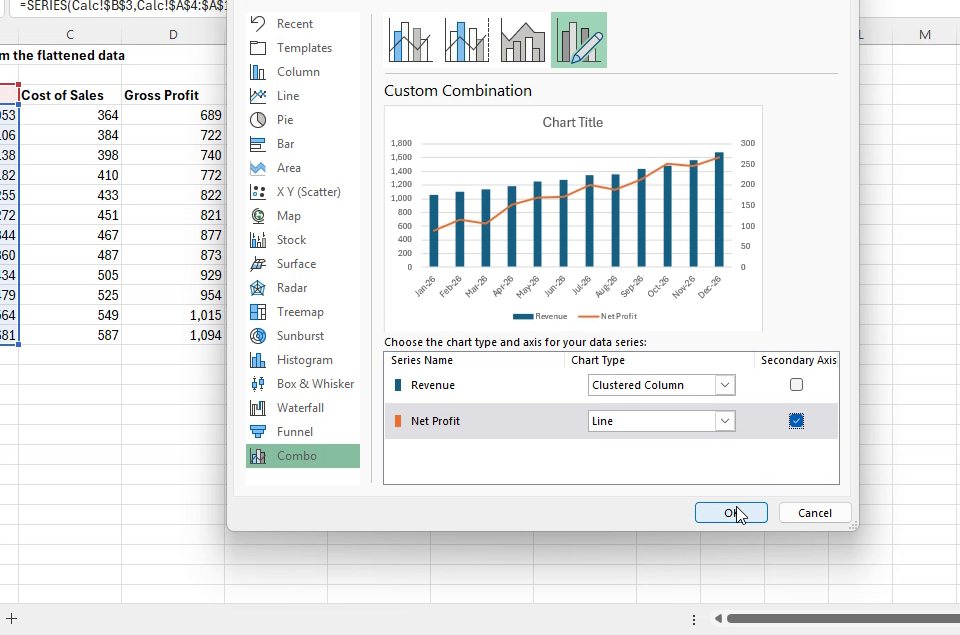Viewport: 960px width, 635px height.
Task: Select the Pie chart category
Action: coord(302,119)
